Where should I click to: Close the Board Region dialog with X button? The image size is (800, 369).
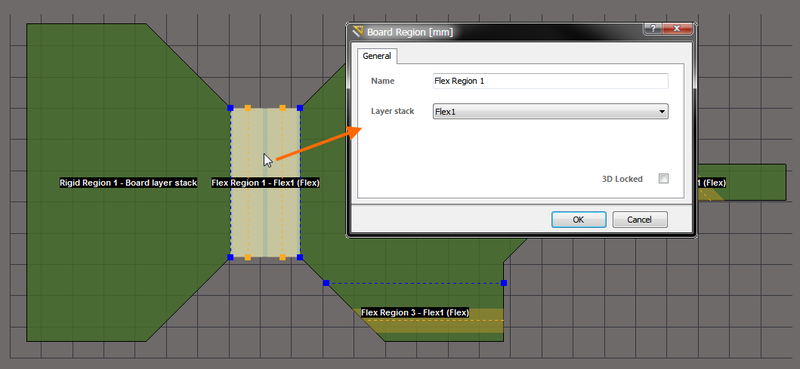click(677, 29)
